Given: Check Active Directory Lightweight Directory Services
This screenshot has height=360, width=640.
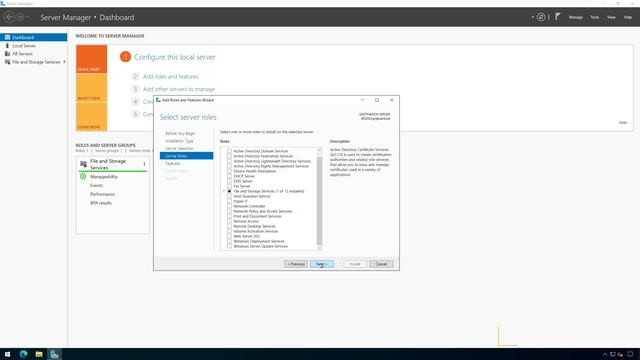Looking at the screenshot, I should (x=229, y=161).
